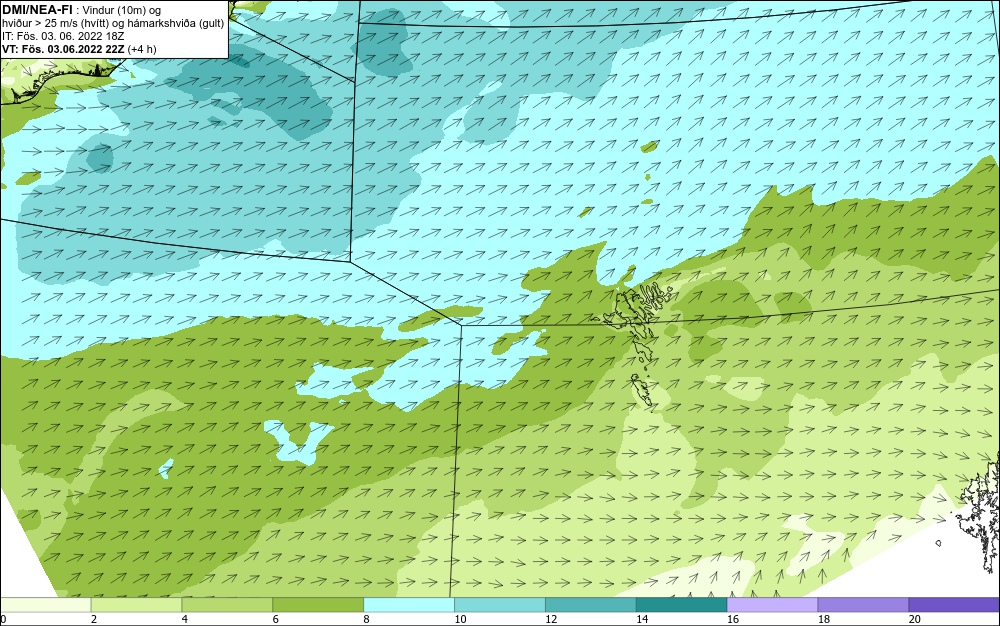This screenshot has height=626, width=1000.
Task: Click the 10–12 m/s teal legend swatch
Action: point(500,605)
